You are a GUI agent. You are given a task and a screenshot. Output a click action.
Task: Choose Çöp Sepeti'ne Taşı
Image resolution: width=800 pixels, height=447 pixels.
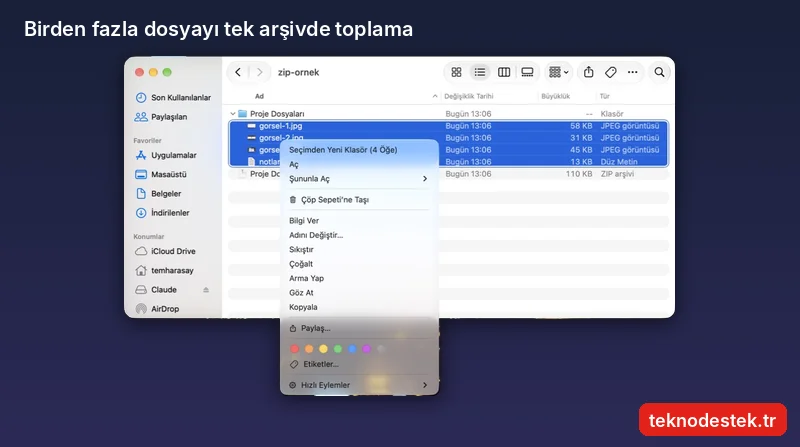[x=359, y=200]
